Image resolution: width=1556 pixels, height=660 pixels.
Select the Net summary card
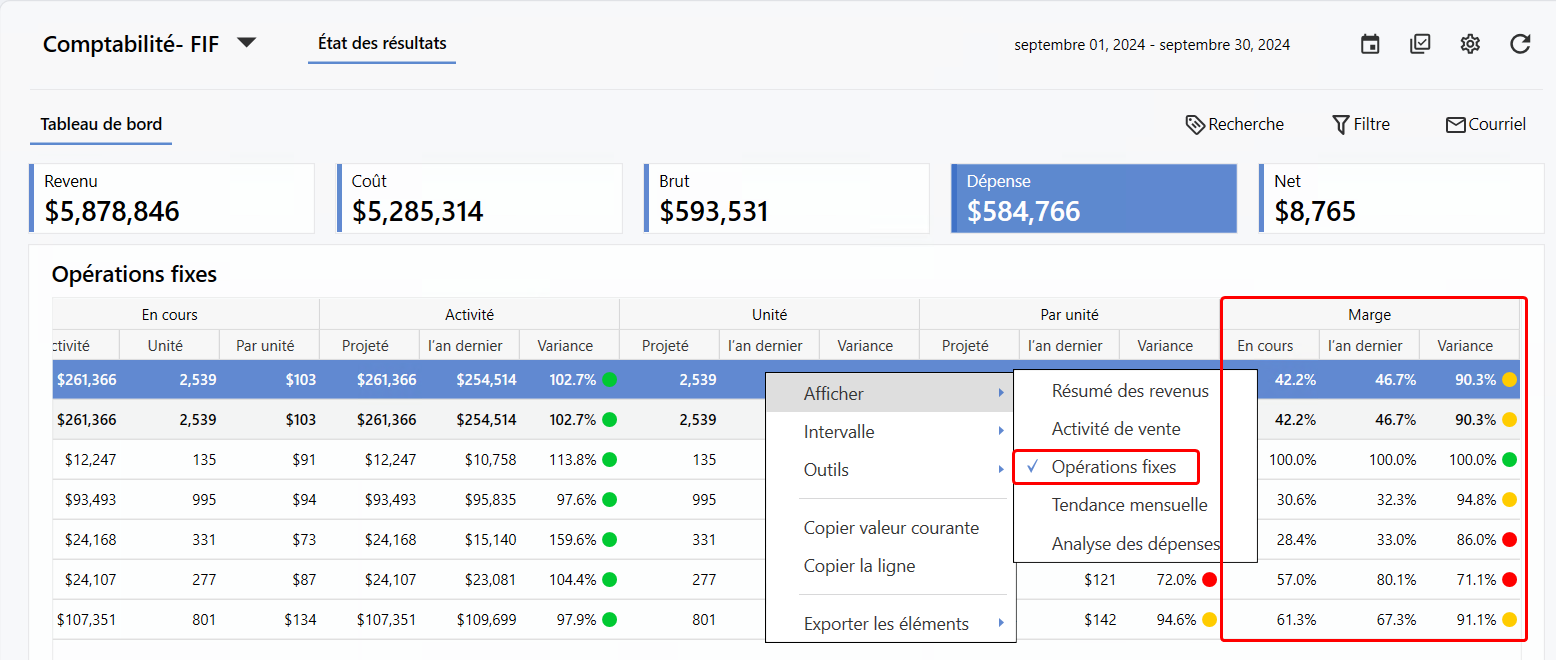[1400, 199]
